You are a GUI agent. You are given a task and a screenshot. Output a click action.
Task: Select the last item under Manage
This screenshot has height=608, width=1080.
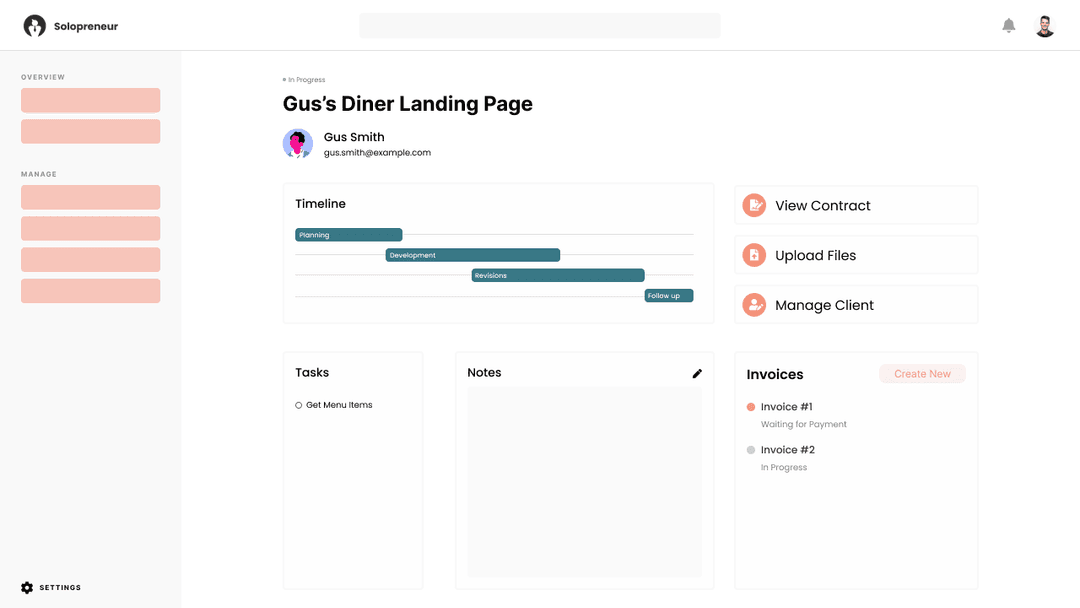tap(90, 291)
